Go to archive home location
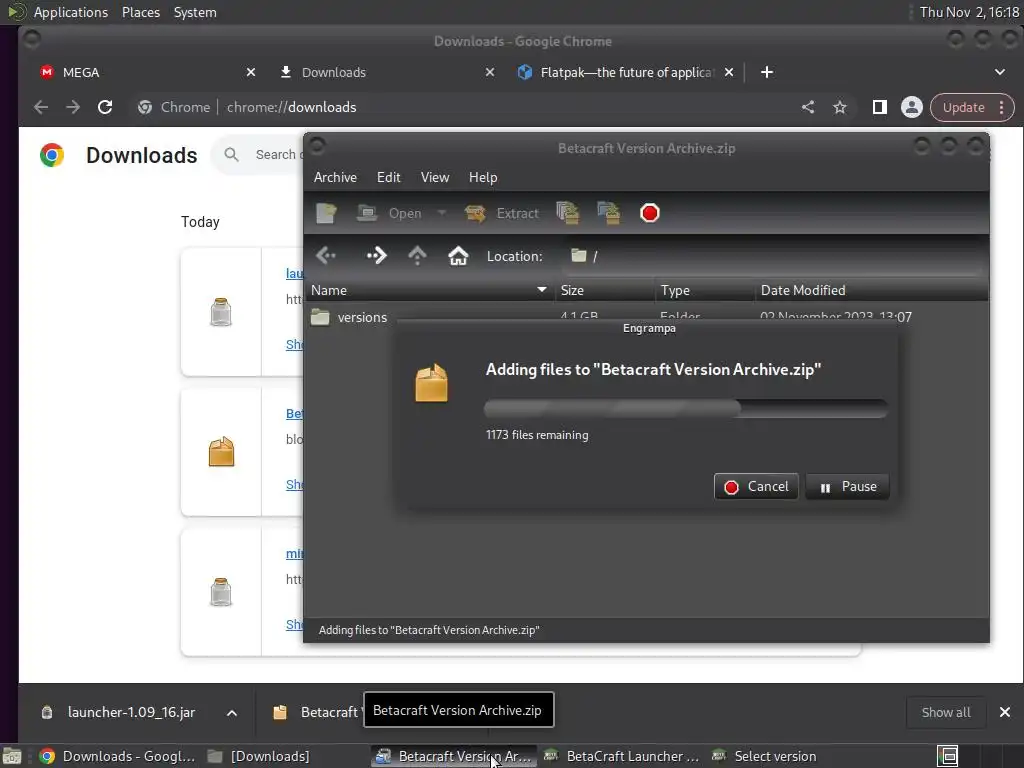 458,255
